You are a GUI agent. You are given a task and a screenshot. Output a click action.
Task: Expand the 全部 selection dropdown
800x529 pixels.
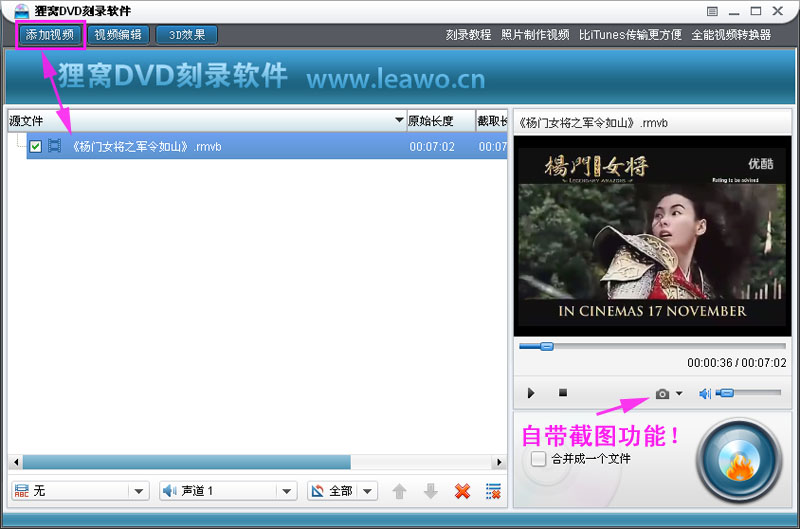pyautogui.click(x=367, y=491)
